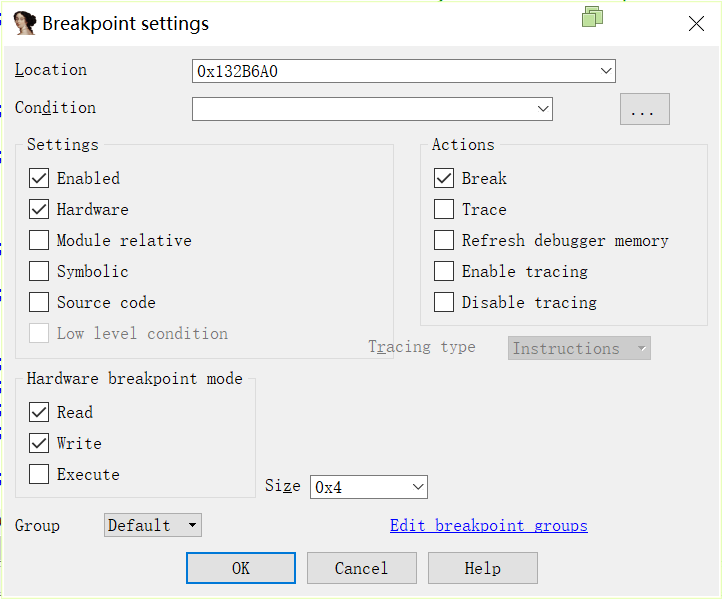Image resolution: width=722 pixels, height=599 pixels.
Task: Enable the Module relative option
Action: [39, 240]
